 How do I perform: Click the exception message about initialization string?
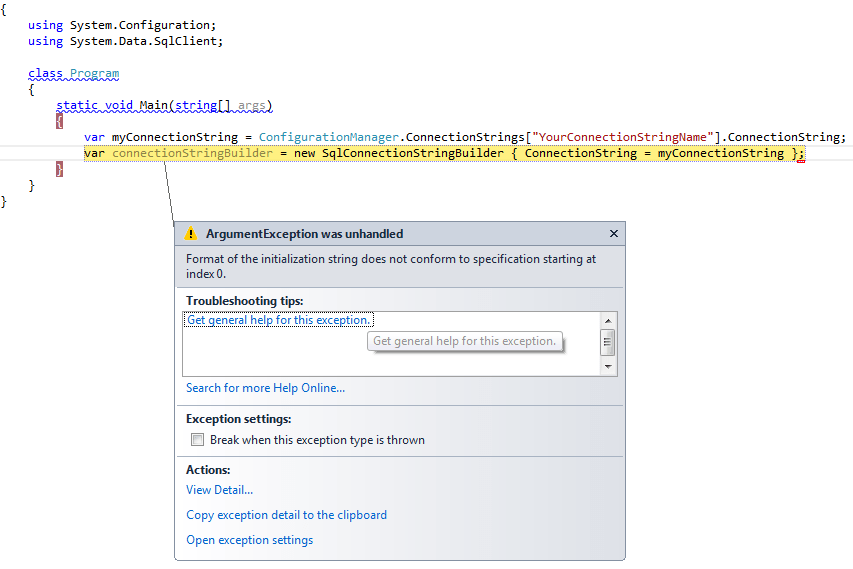(x=391, y=266)
